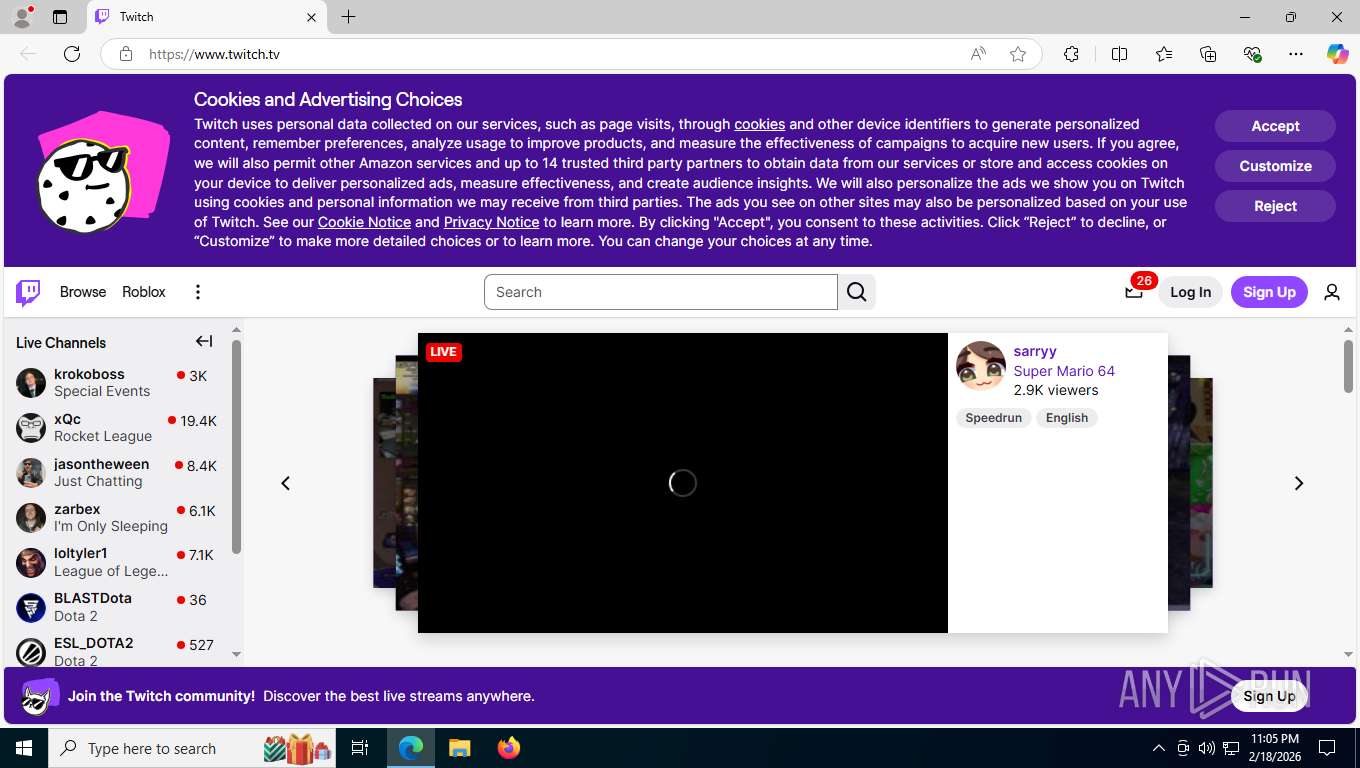1360x768 pixels.
Task: Click jasontheween channel avatar
Action: [x=31, y=473]
